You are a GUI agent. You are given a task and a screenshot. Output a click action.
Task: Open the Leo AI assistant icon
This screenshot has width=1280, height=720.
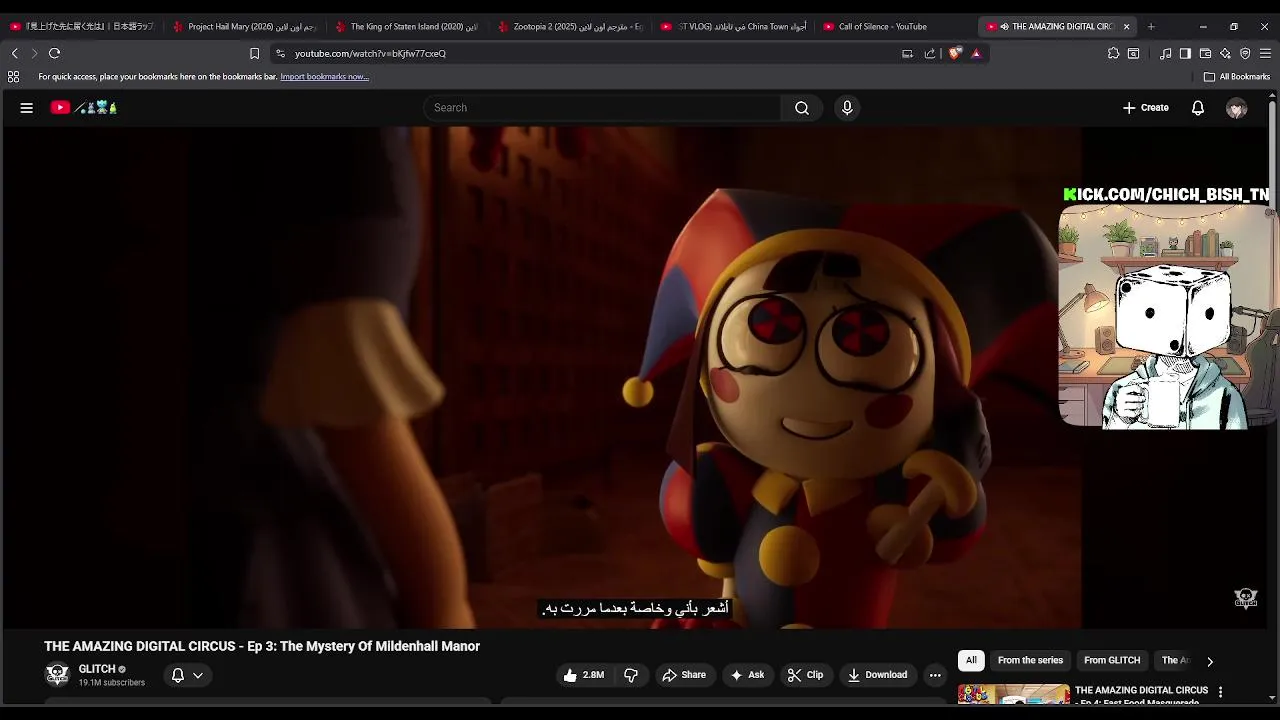pyautogui.click(x=1225, y=54)
